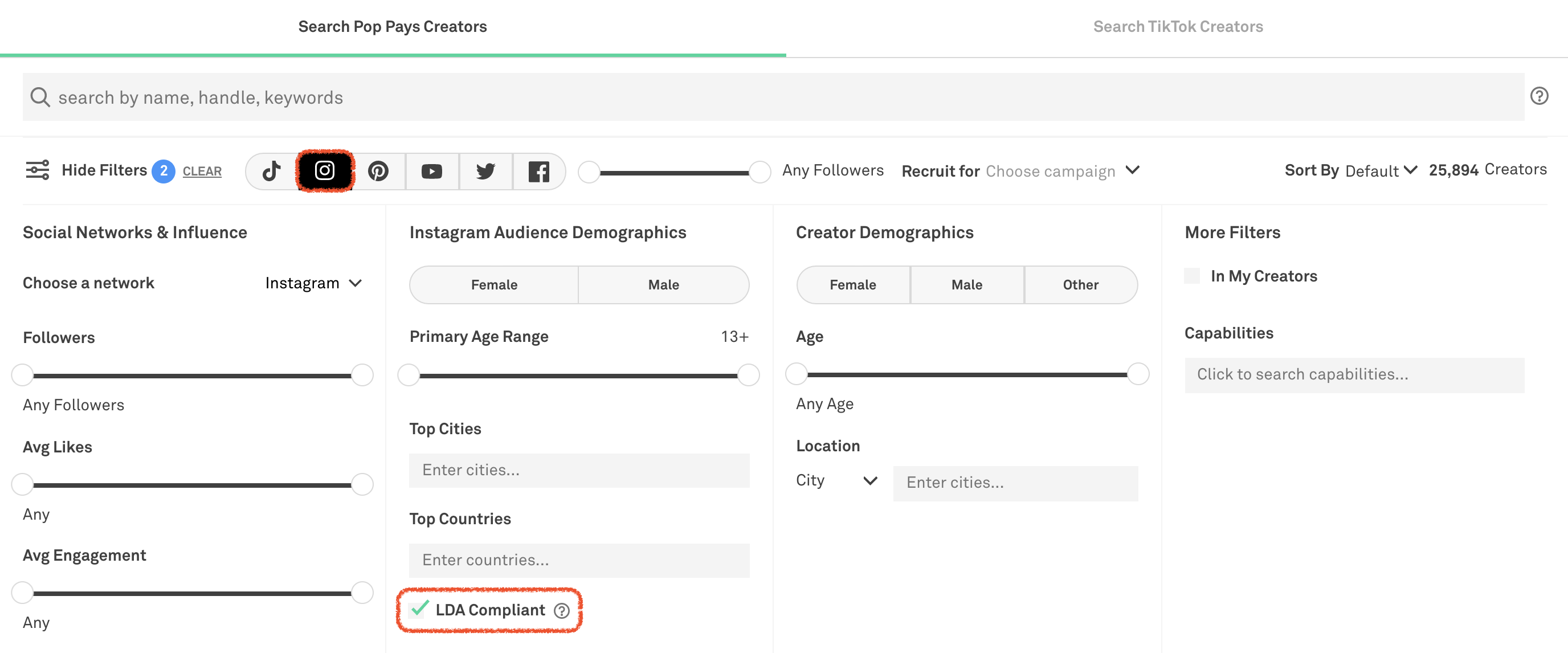This screenshot has height=653, width=1568.
Task: Select Female under Creator Demographics
Action: (853, 284)
